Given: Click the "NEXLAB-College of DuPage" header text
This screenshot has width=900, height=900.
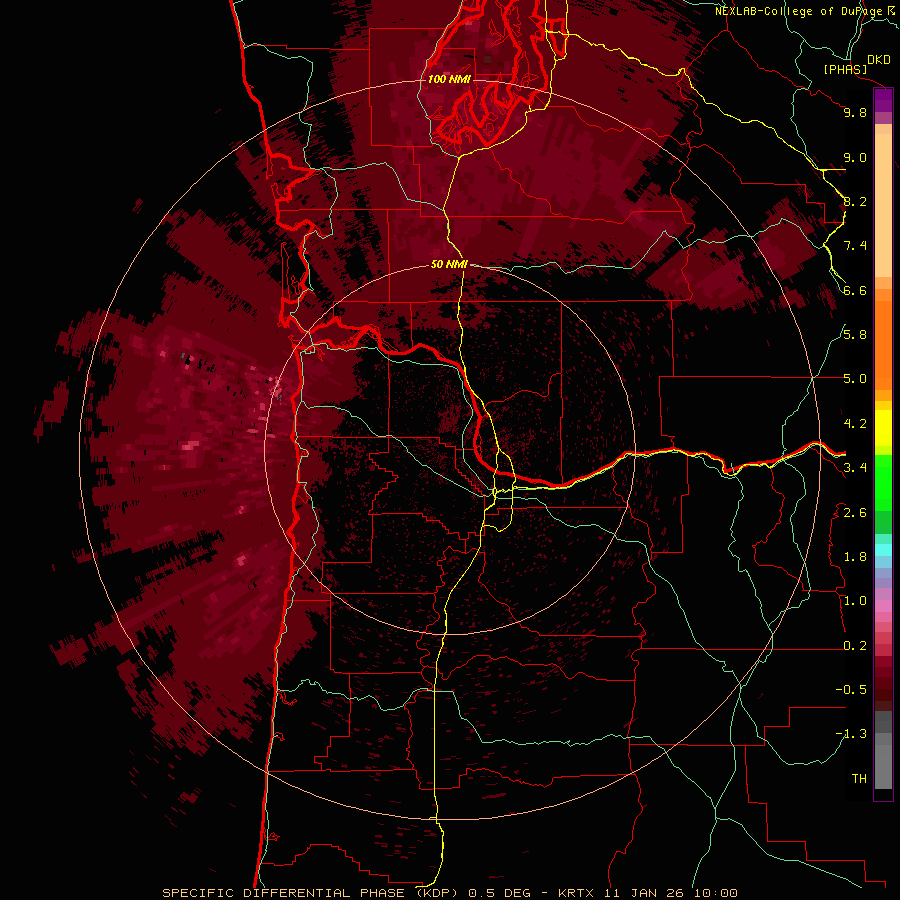Looking at the screenshot, I should 799,11.
